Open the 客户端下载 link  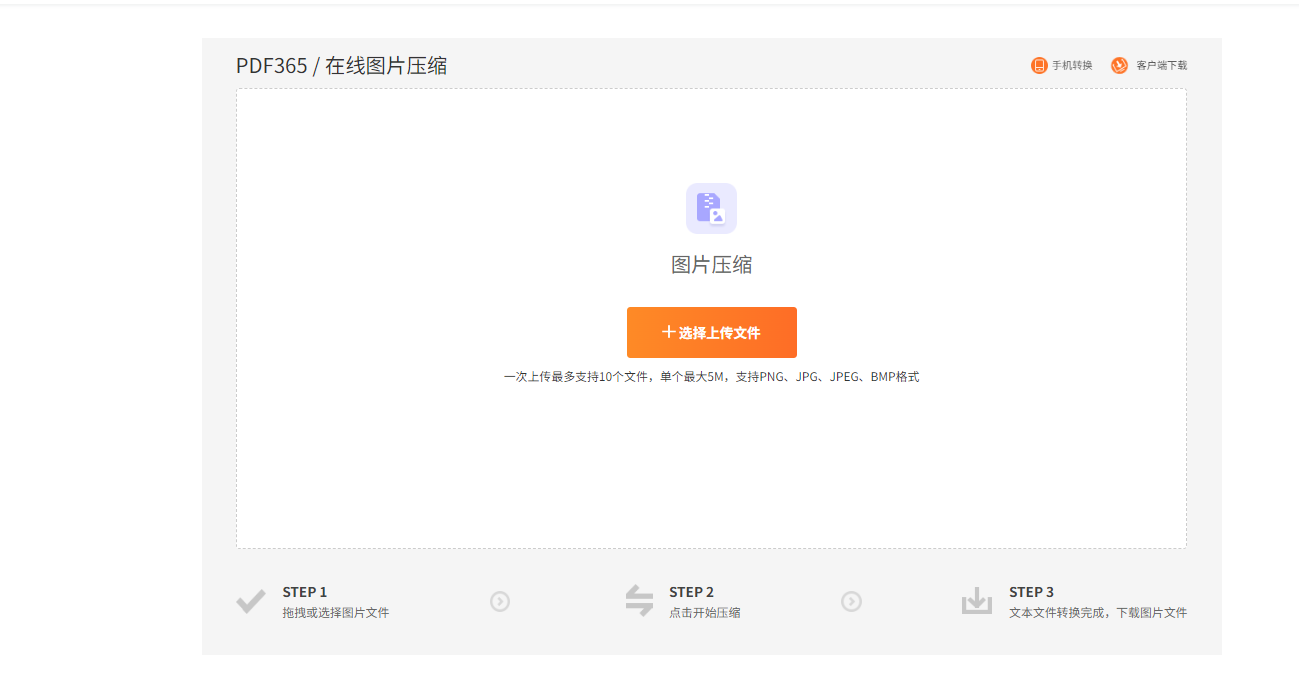(1161, 66)
